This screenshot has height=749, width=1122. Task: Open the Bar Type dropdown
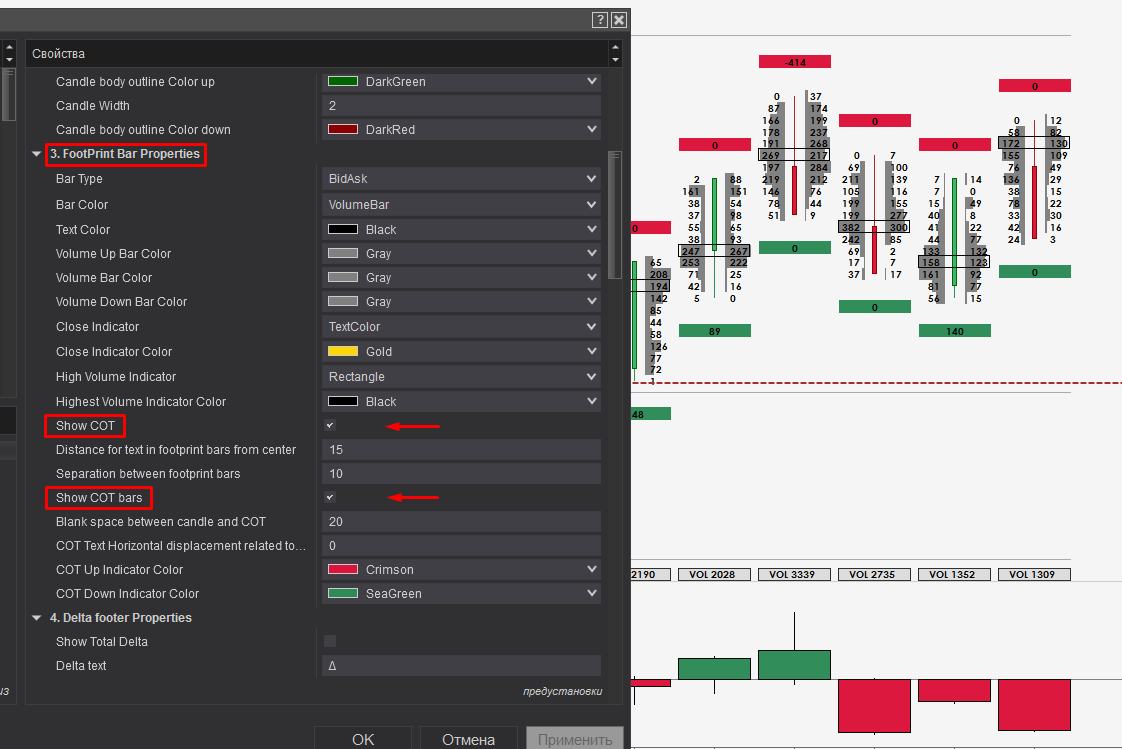[x=461, y=179]
